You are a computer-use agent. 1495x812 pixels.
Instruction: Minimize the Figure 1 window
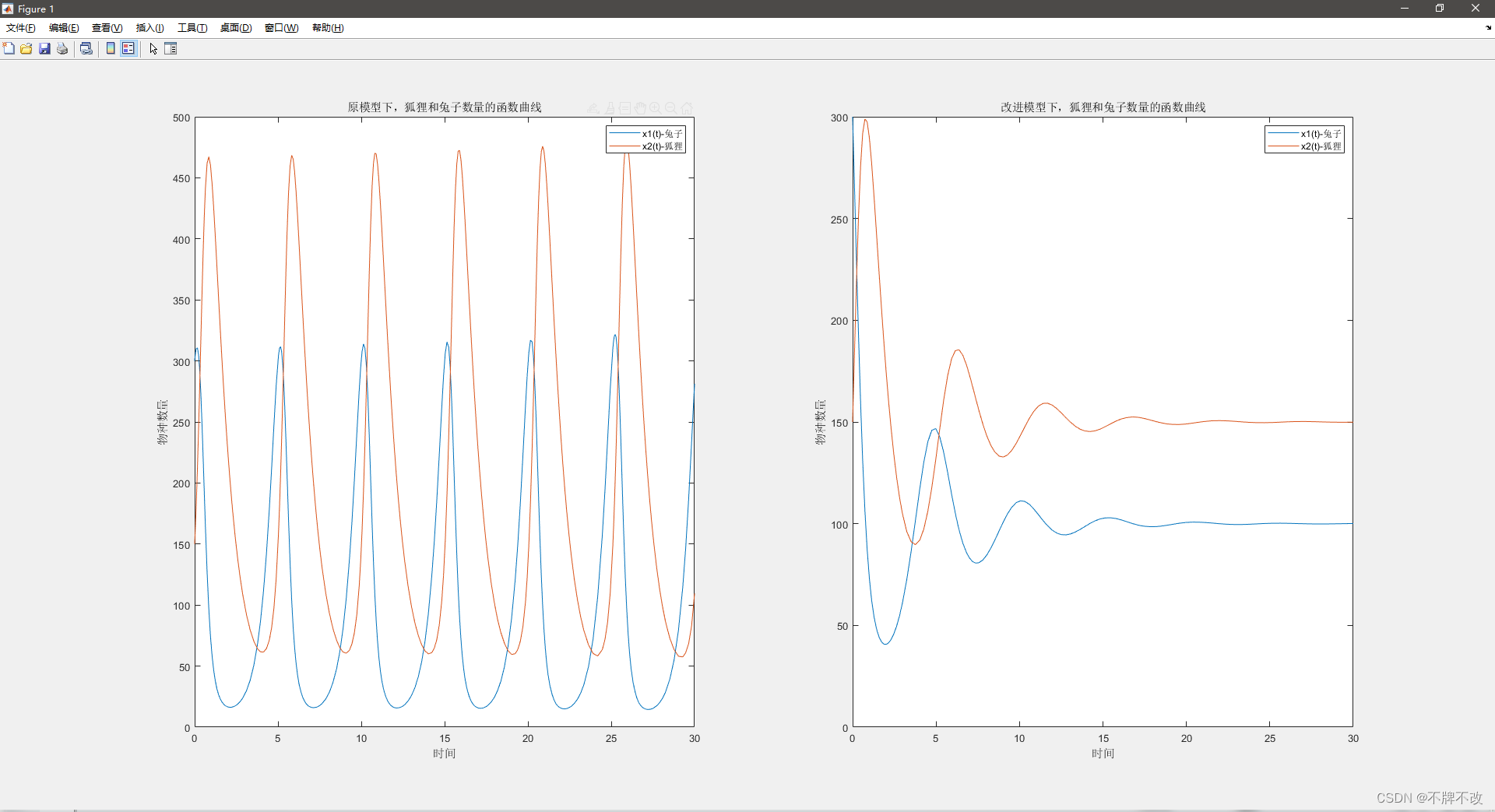(x=1405, y=9)
